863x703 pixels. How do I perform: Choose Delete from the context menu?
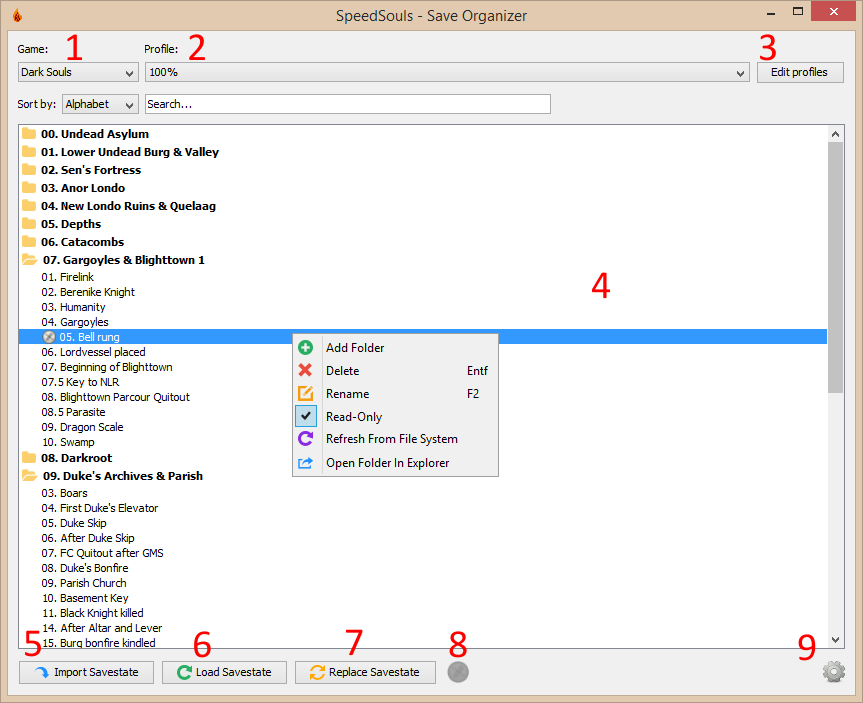(x=343, y=371)
